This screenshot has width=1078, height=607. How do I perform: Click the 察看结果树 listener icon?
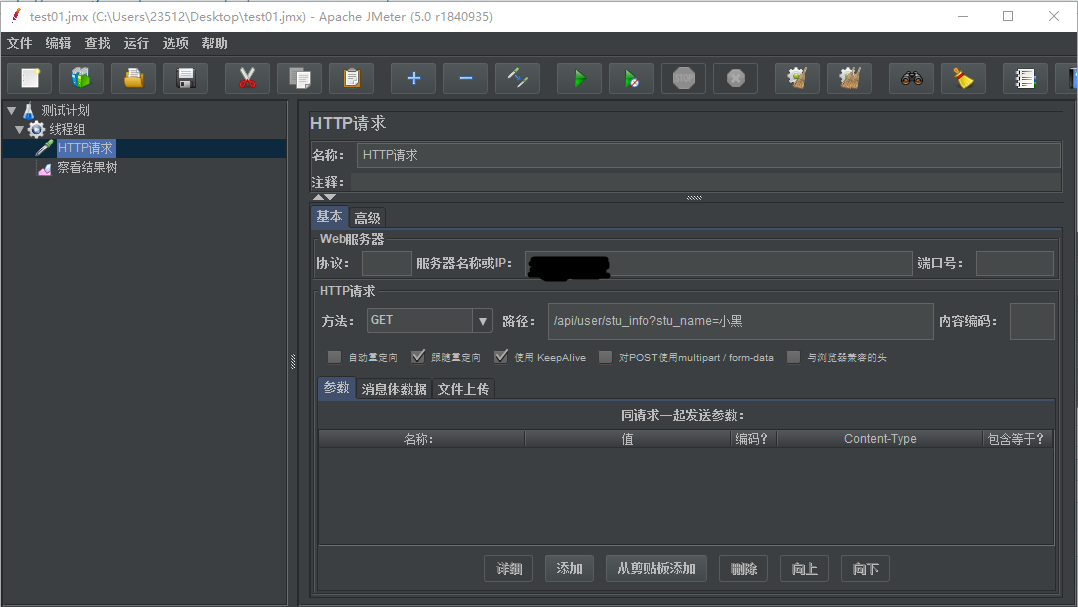point(45,168)
